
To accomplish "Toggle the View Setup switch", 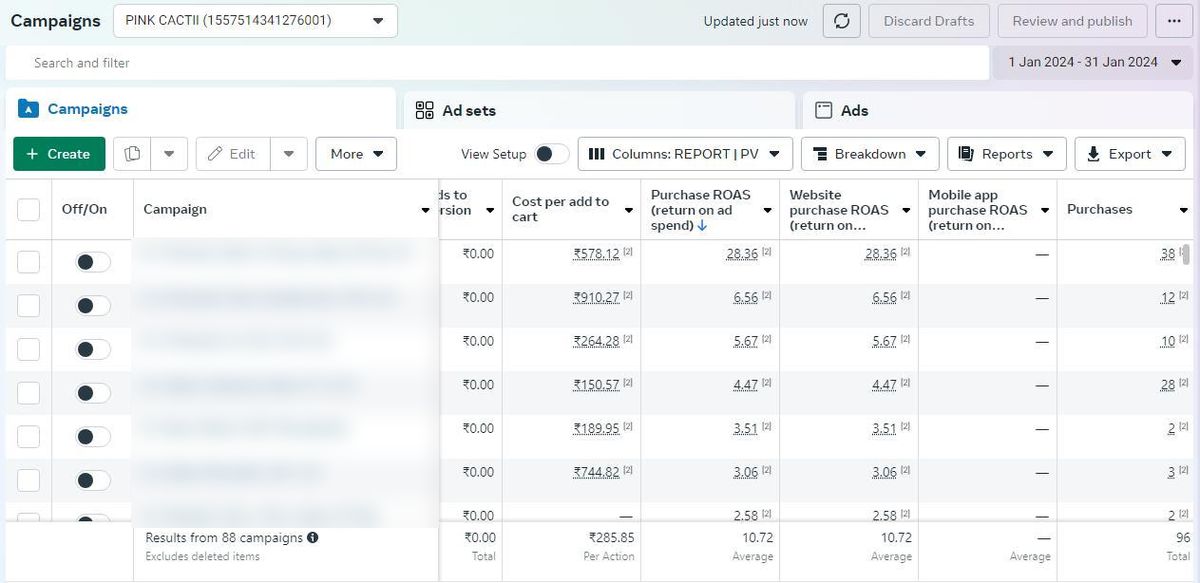I will coord(551,154).
